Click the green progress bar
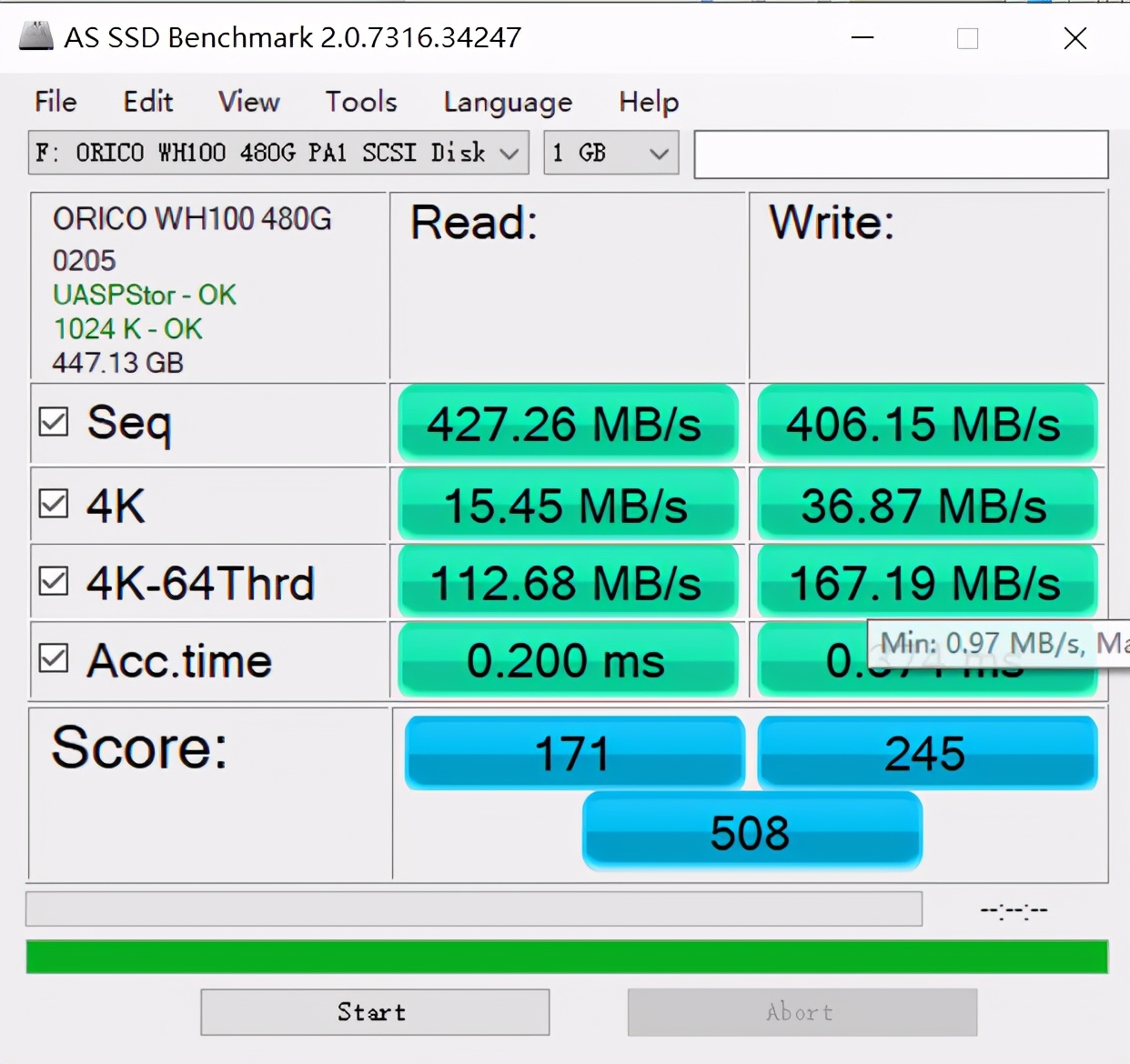1130x1064 pixels. coord(566,958)
